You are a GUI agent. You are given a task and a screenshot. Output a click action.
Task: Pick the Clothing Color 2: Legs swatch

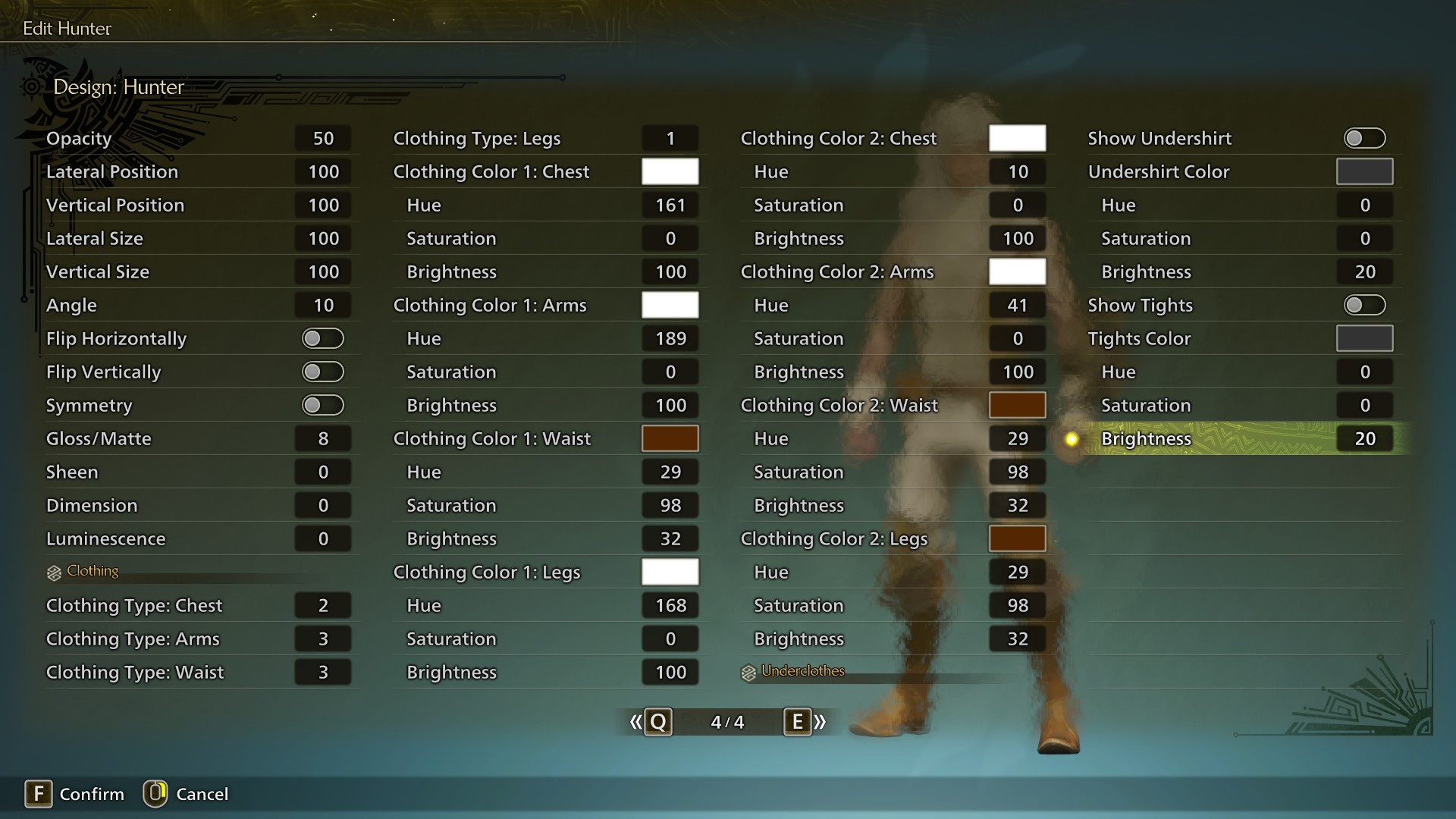click(x=1018, y=538)
